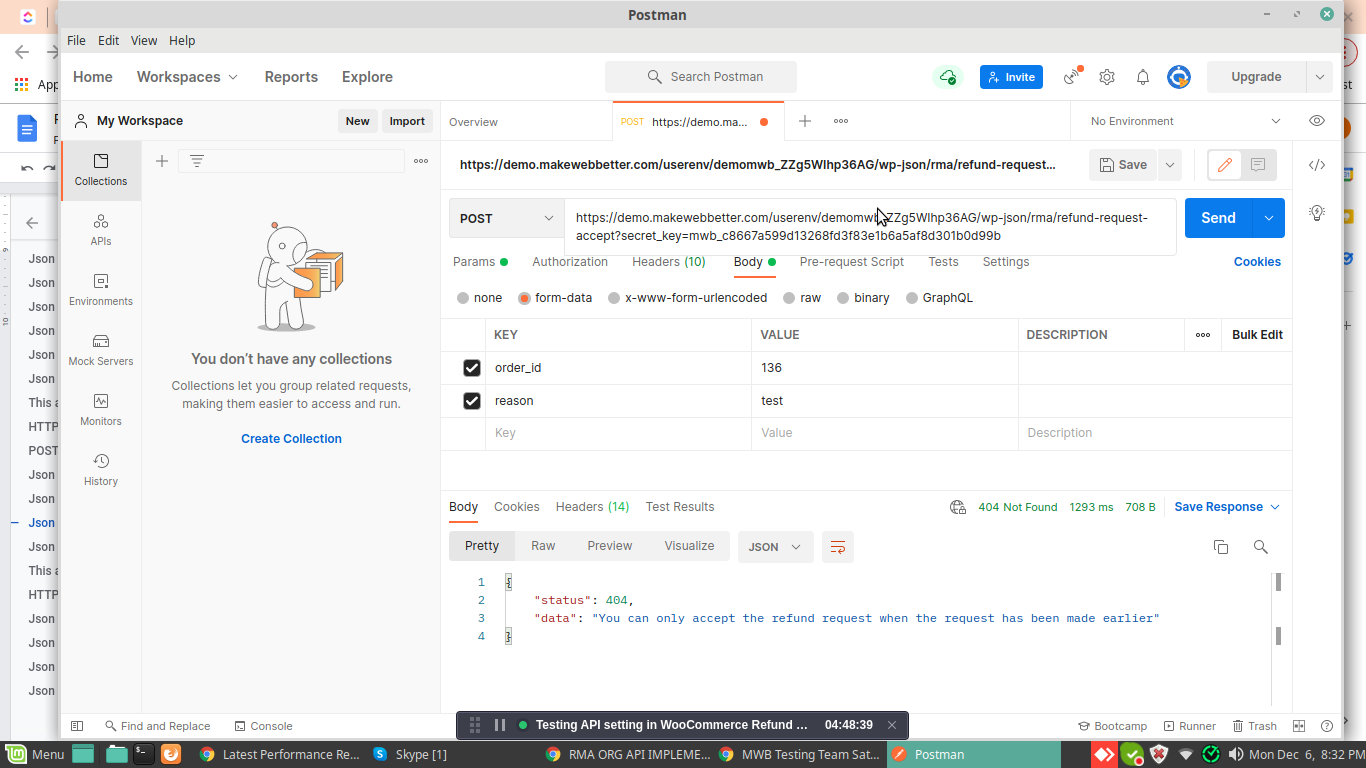This screenshot has height=768, width=1366.
Task: Open the lightbulb info panel icon
Action: coord(1317,212)
